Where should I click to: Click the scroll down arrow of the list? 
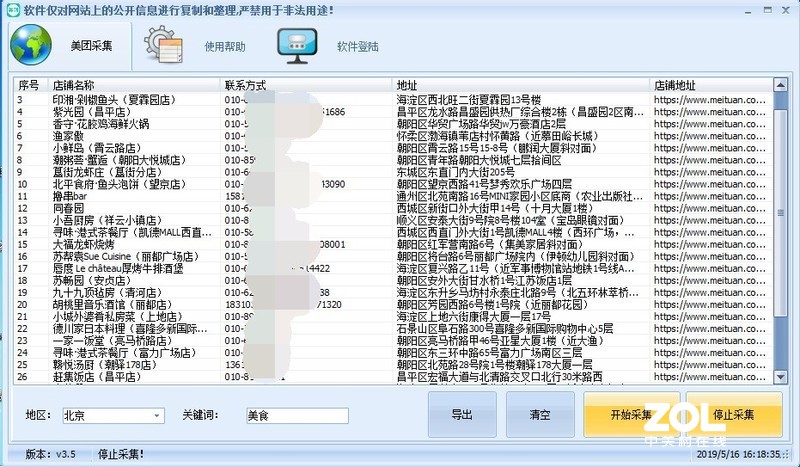click(780, 377)
